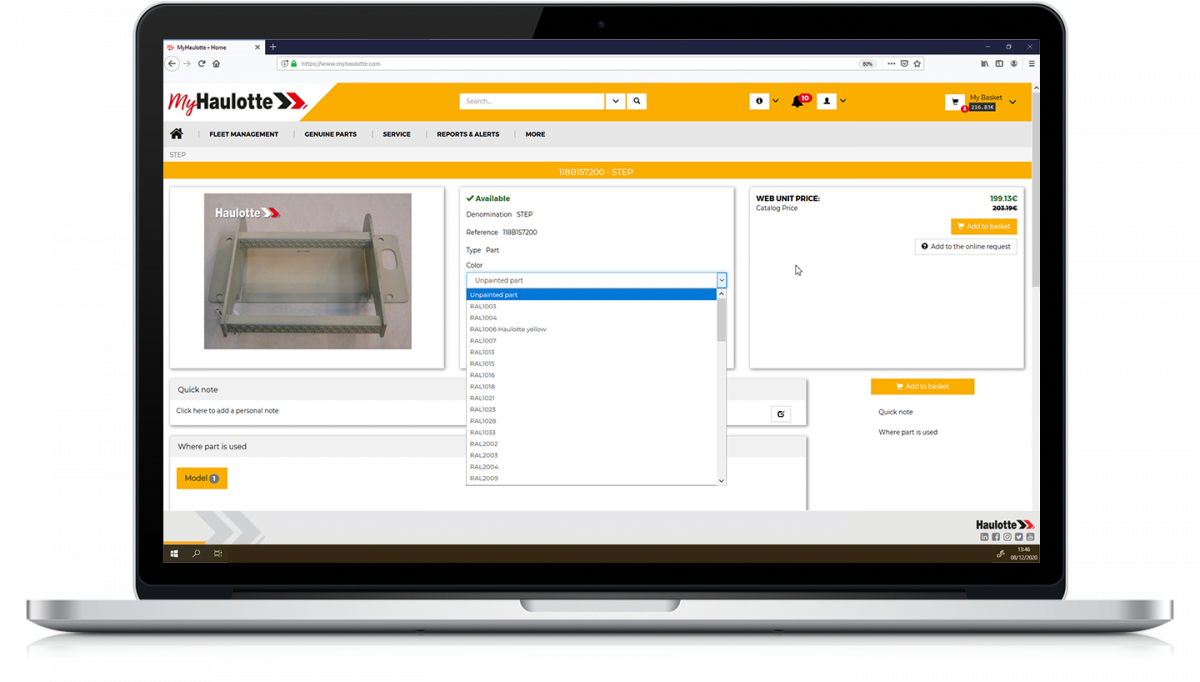1200x682 pixels.
Task: Open the Genuine Parts menu
Action: pos(330,134)
